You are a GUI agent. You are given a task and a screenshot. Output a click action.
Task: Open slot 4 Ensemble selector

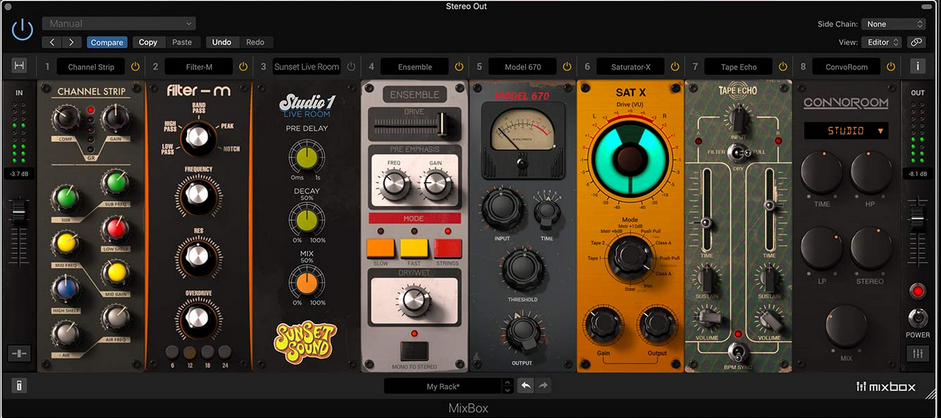[x=415, y=67]
